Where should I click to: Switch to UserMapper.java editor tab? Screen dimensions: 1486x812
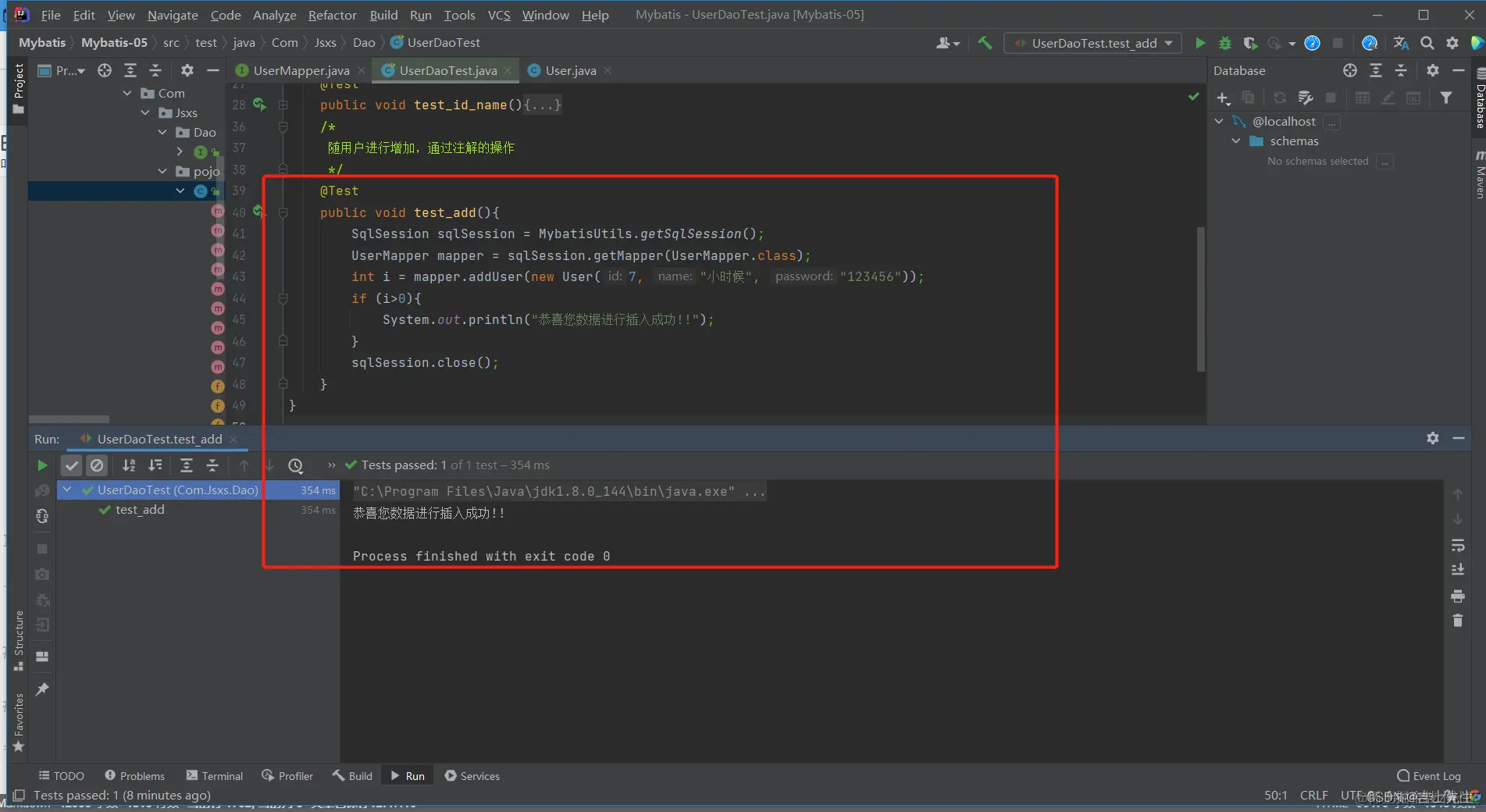(x=301, y=70)
